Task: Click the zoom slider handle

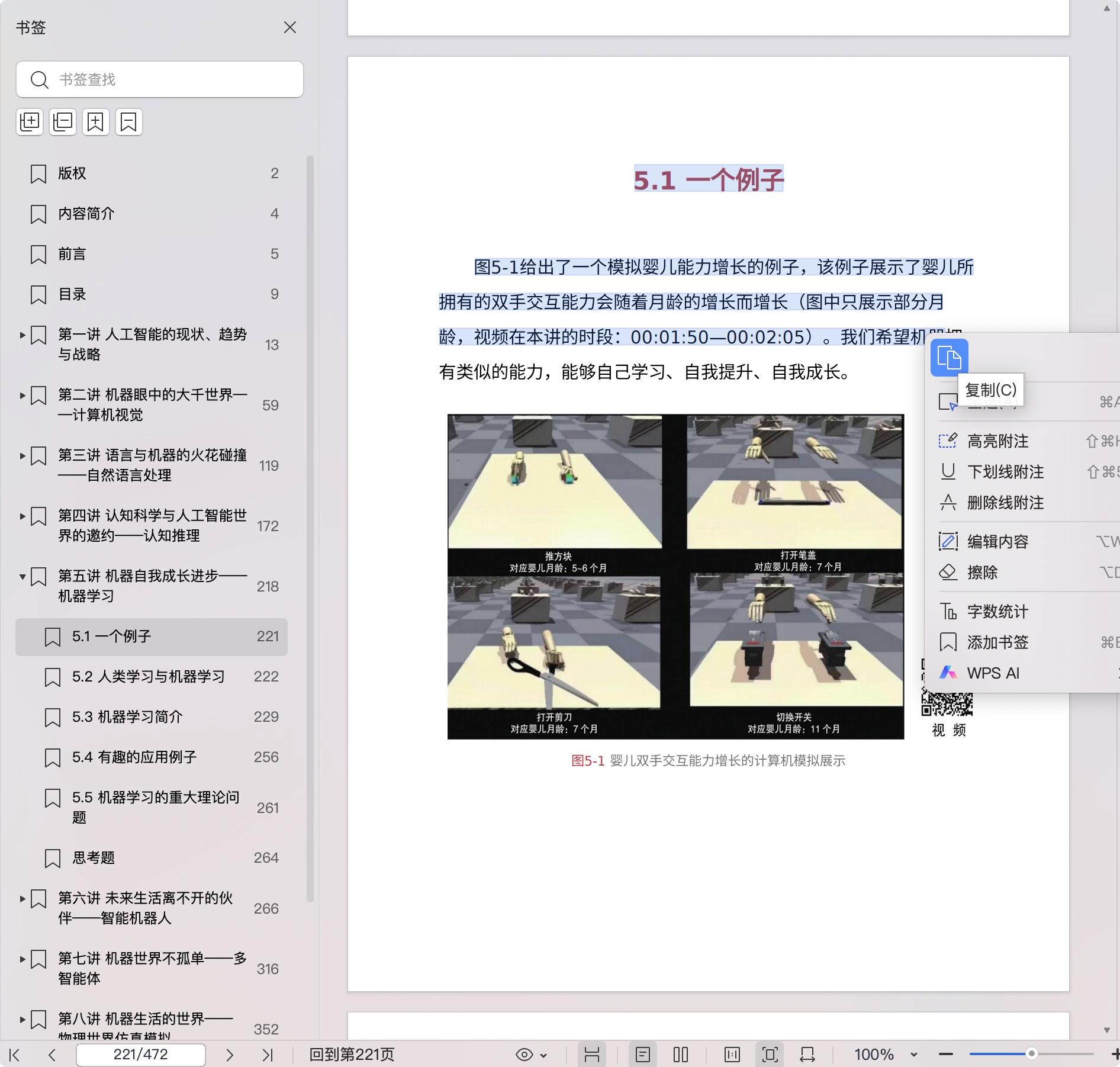Action: pos(1031,1054)
